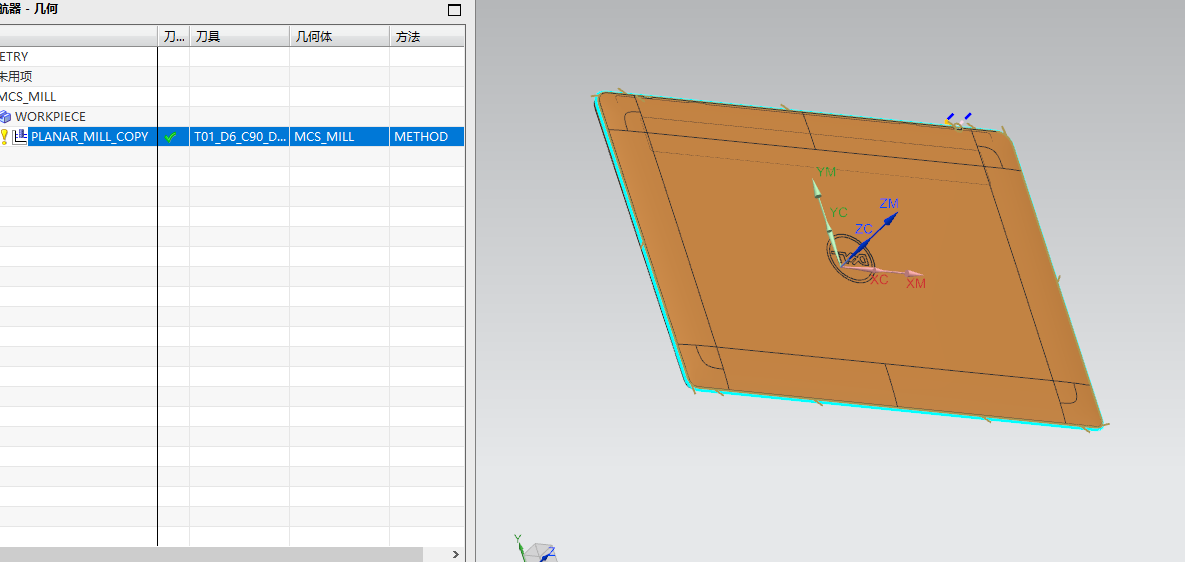Screen dimensions: 1185x562
Task: Click the 几何体 column header
Action: coord(339,36)
